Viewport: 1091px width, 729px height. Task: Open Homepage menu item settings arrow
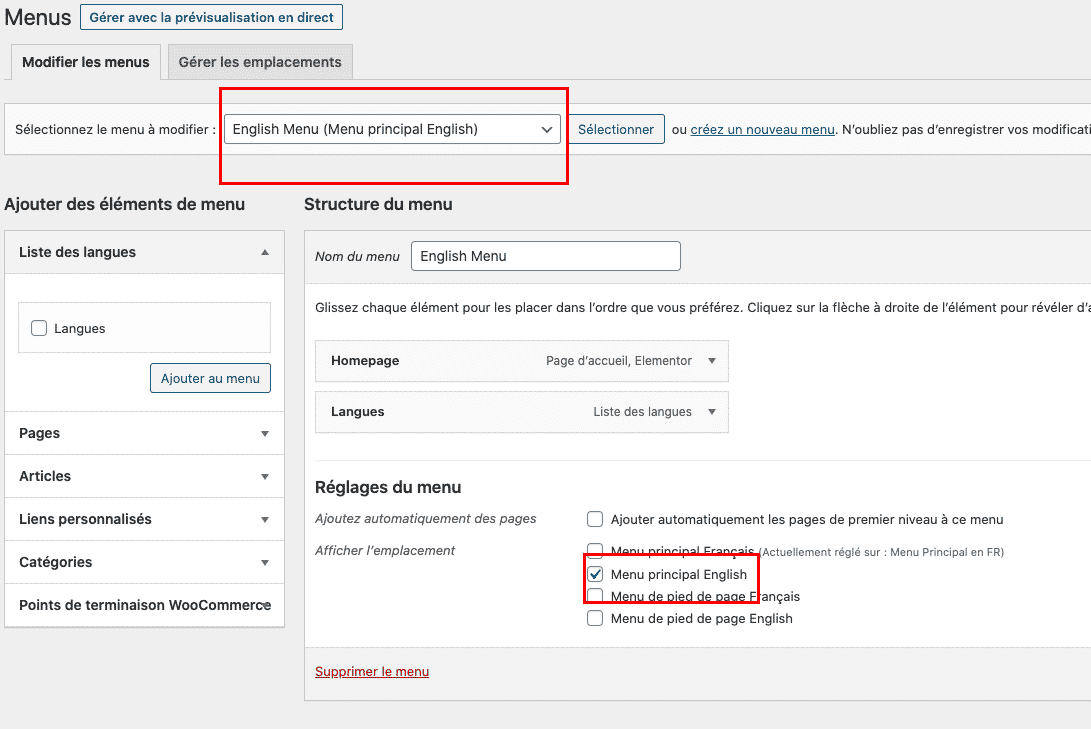[712, 361]
